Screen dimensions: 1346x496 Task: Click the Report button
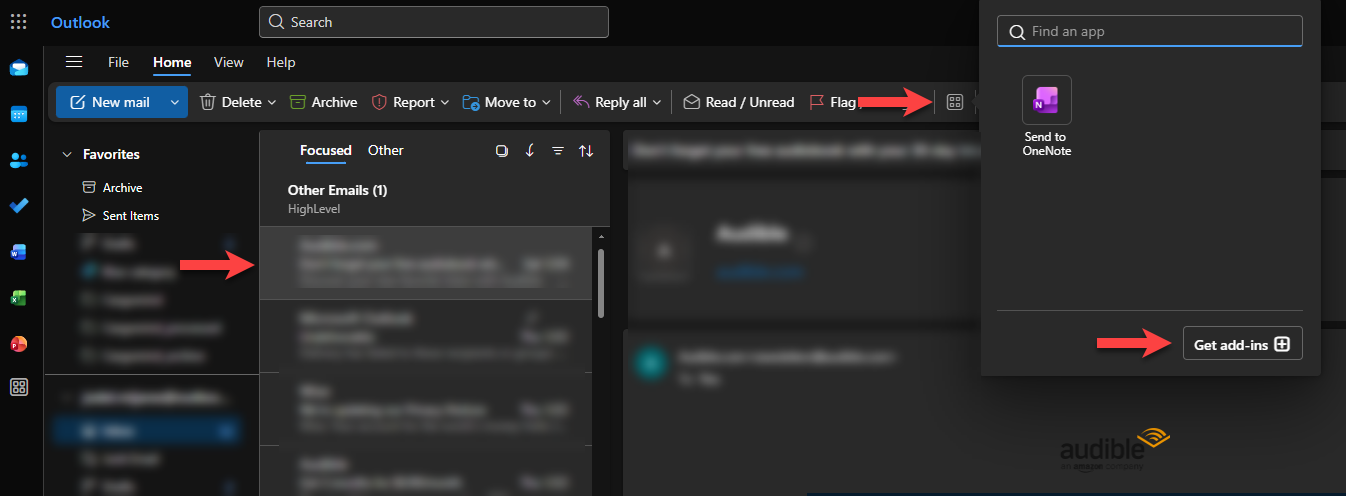(403, 102)
